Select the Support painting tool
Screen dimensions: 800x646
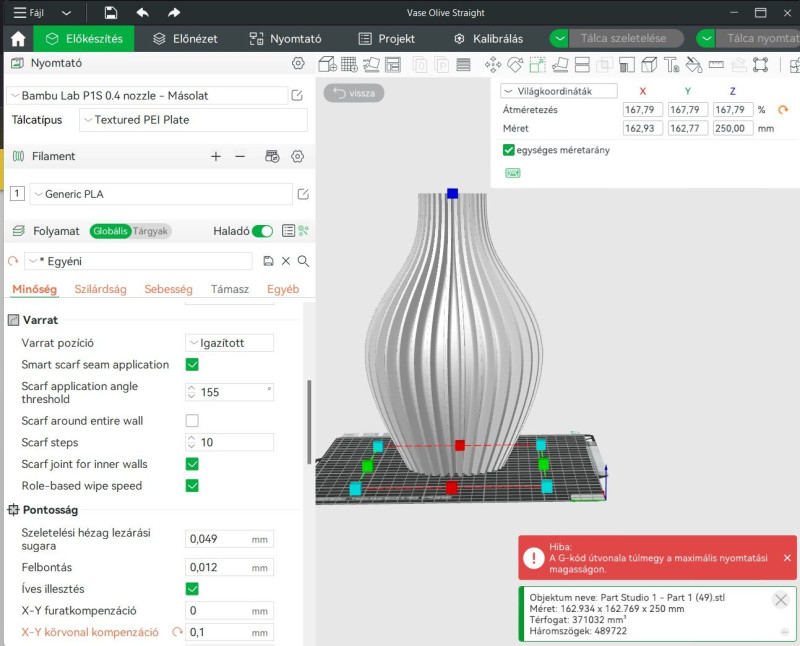627,64
